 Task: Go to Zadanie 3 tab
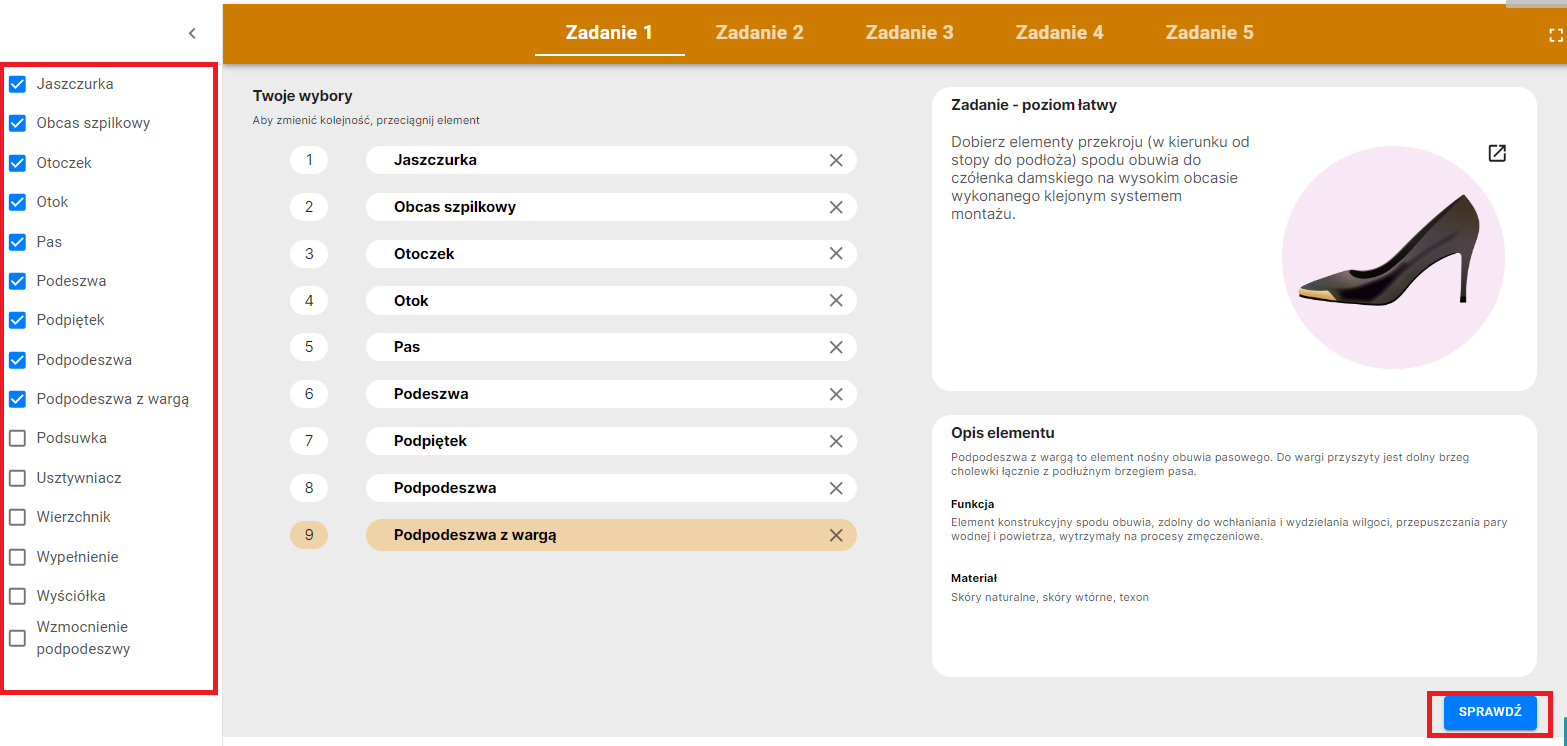point(909,32)
